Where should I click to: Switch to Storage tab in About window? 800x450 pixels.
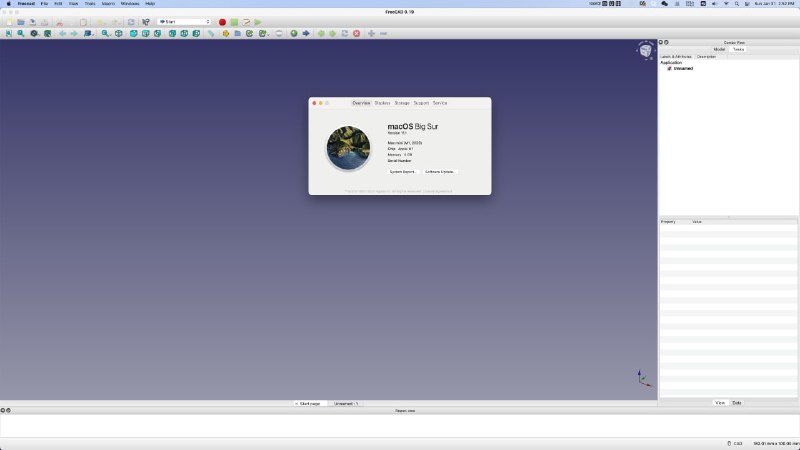click(x=402, y=103)
